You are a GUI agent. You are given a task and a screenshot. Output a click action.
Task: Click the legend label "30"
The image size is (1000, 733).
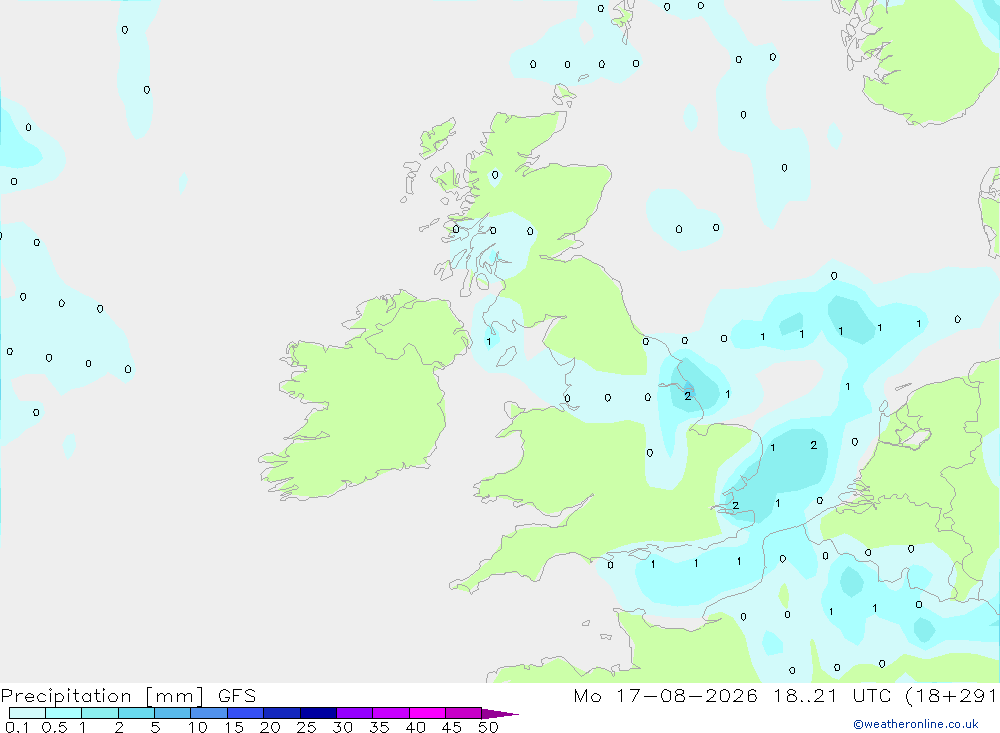tap(342, 727)
